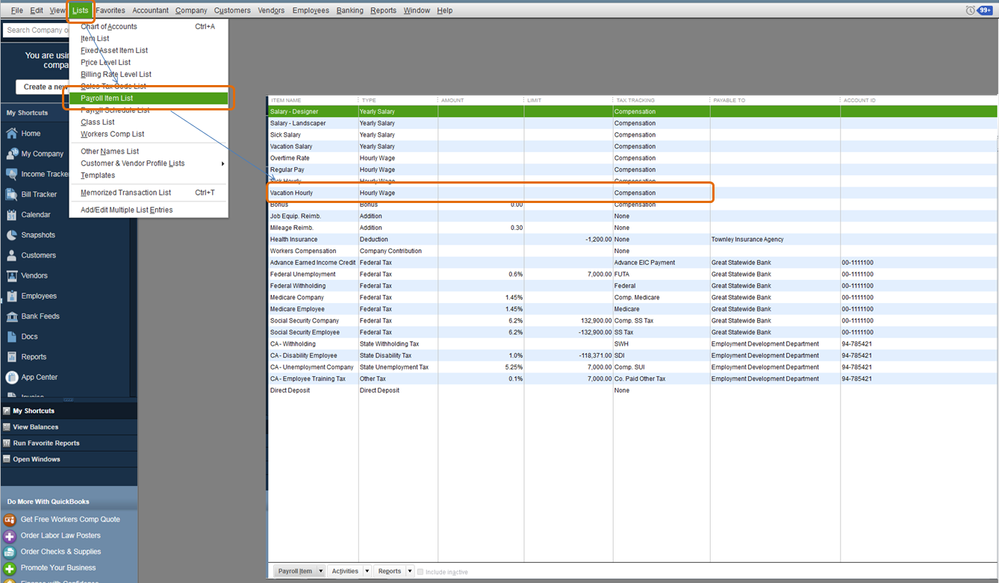The image size is (999, 583).
Task: Choose Memorized Transaction List entry
Action: click(x=148, y=192)
